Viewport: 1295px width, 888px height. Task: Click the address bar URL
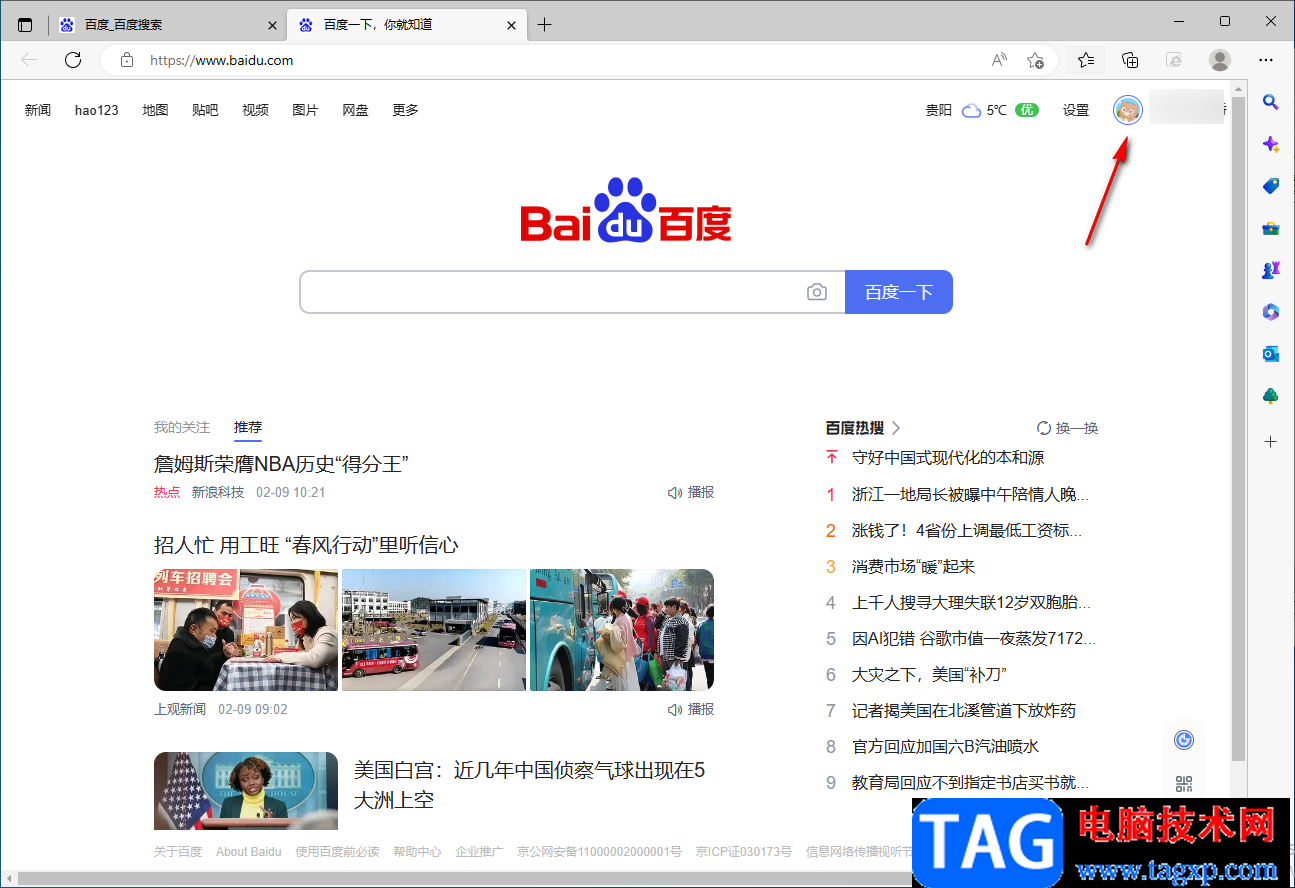point(221,60)
